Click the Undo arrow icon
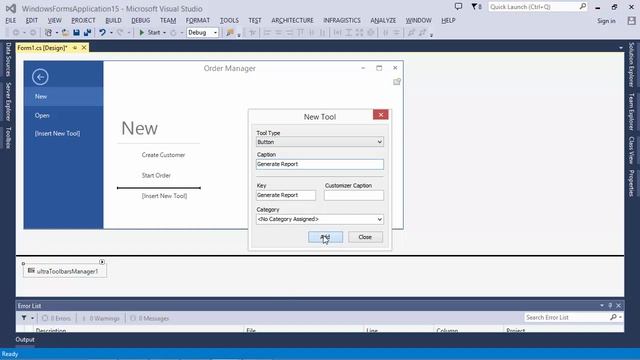The width and height of the screenshot is (640, 360). point(102,32)
